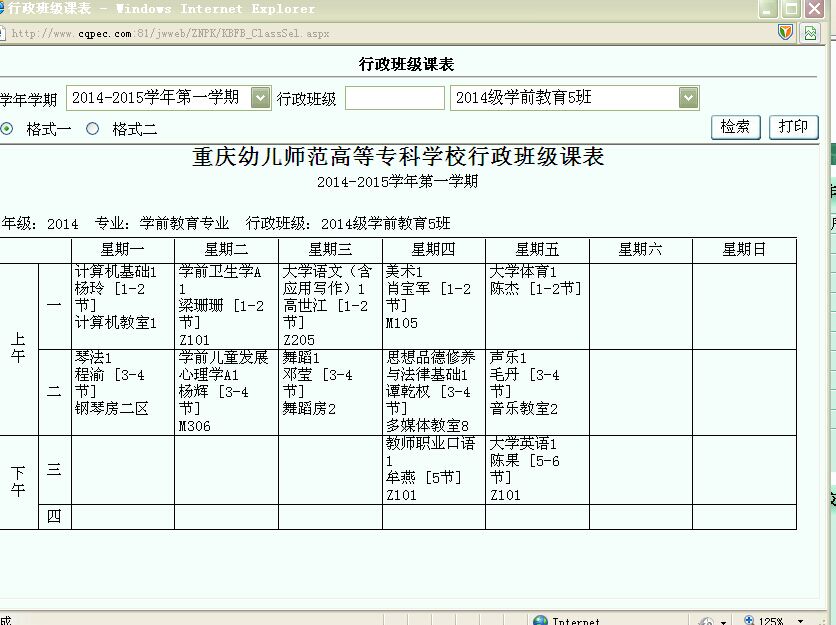
Task: Click the 教师职业口语 course cell
Action: (x=433, y=470)
